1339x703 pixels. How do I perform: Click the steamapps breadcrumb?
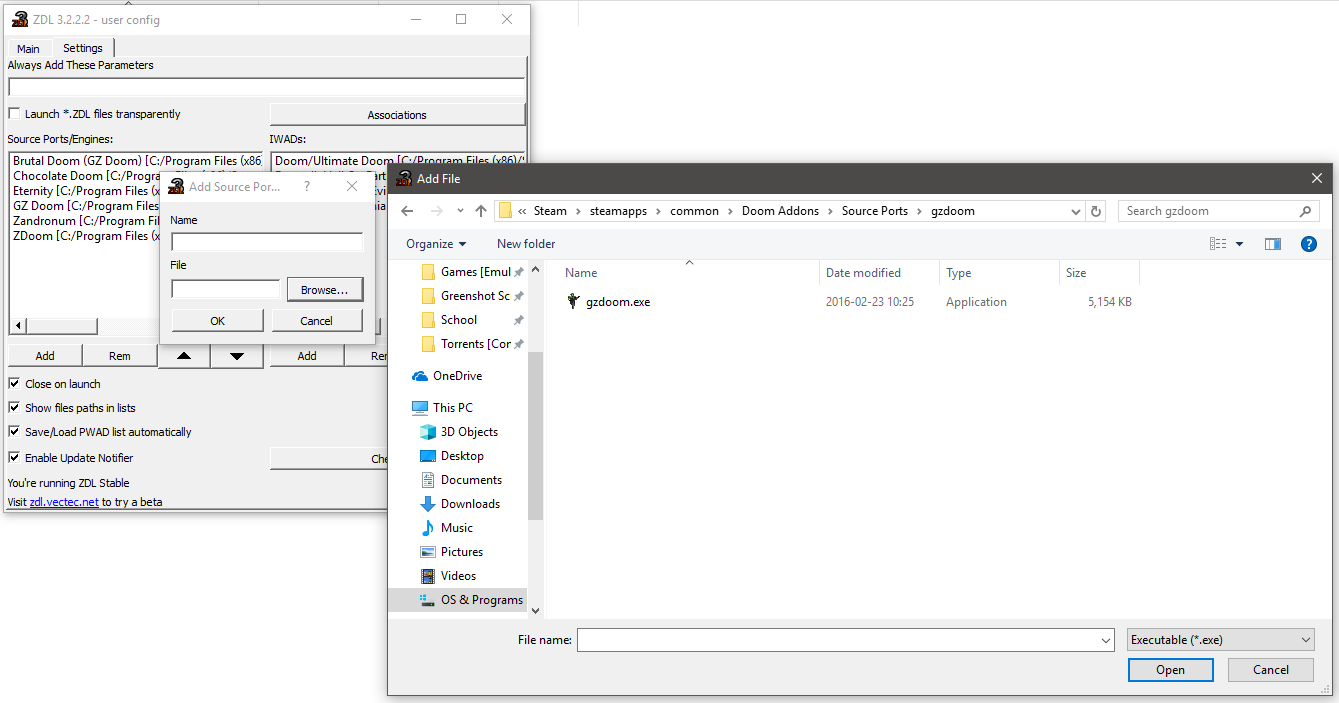pyautogui.click(x=619, y=211)
